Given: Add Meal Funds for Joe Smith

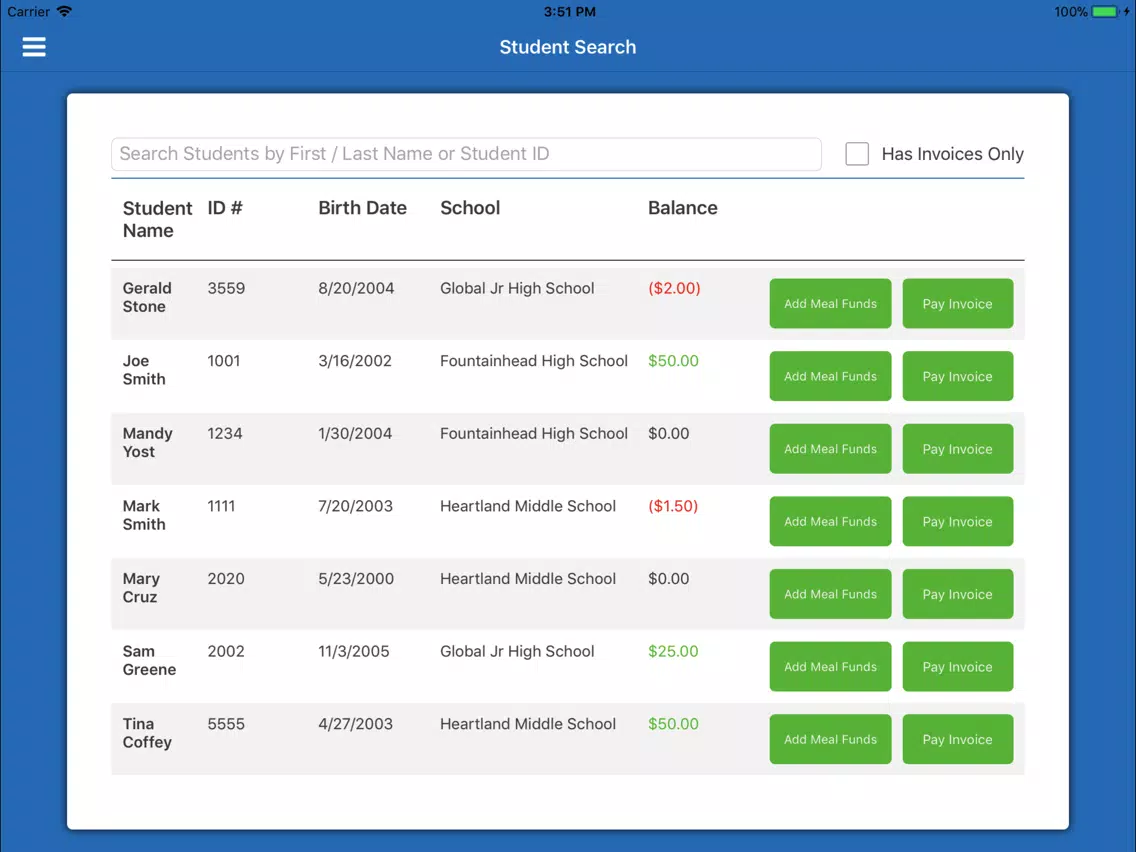Looking at the screenshot, I should coord(830,376).
